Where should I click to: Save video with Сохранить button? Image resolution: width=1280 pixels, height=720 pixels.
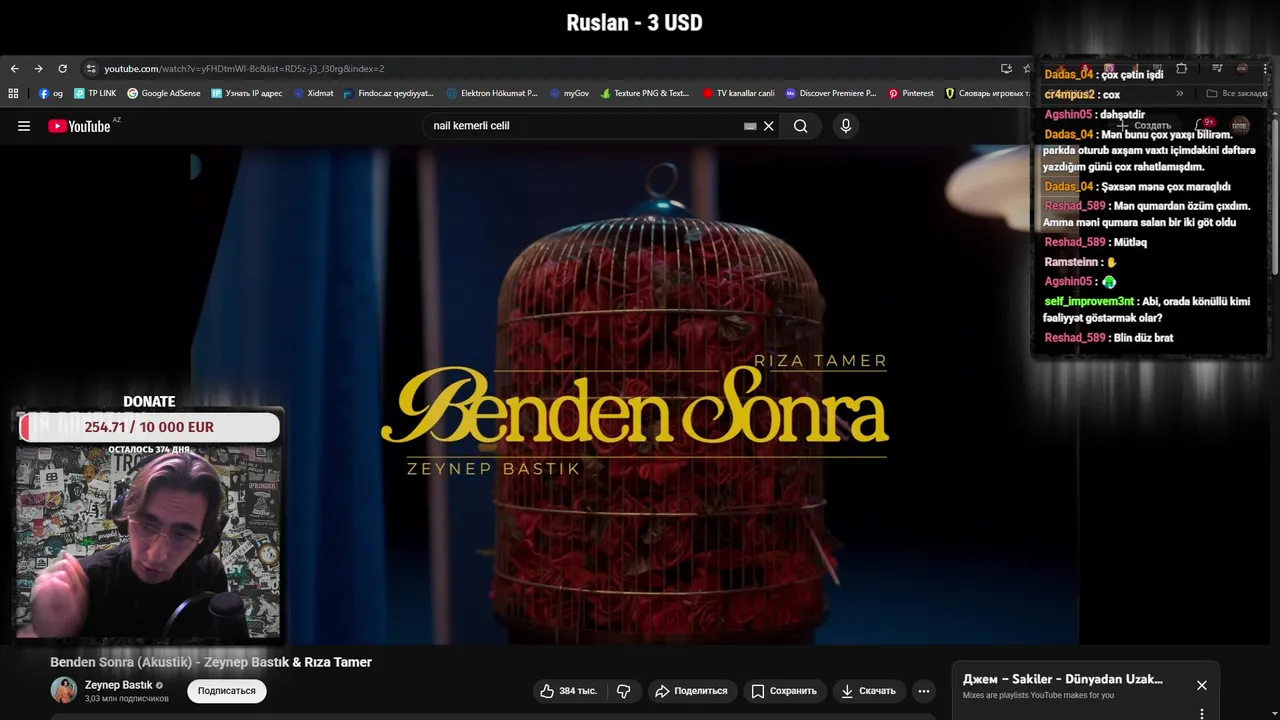coord(784,691)
